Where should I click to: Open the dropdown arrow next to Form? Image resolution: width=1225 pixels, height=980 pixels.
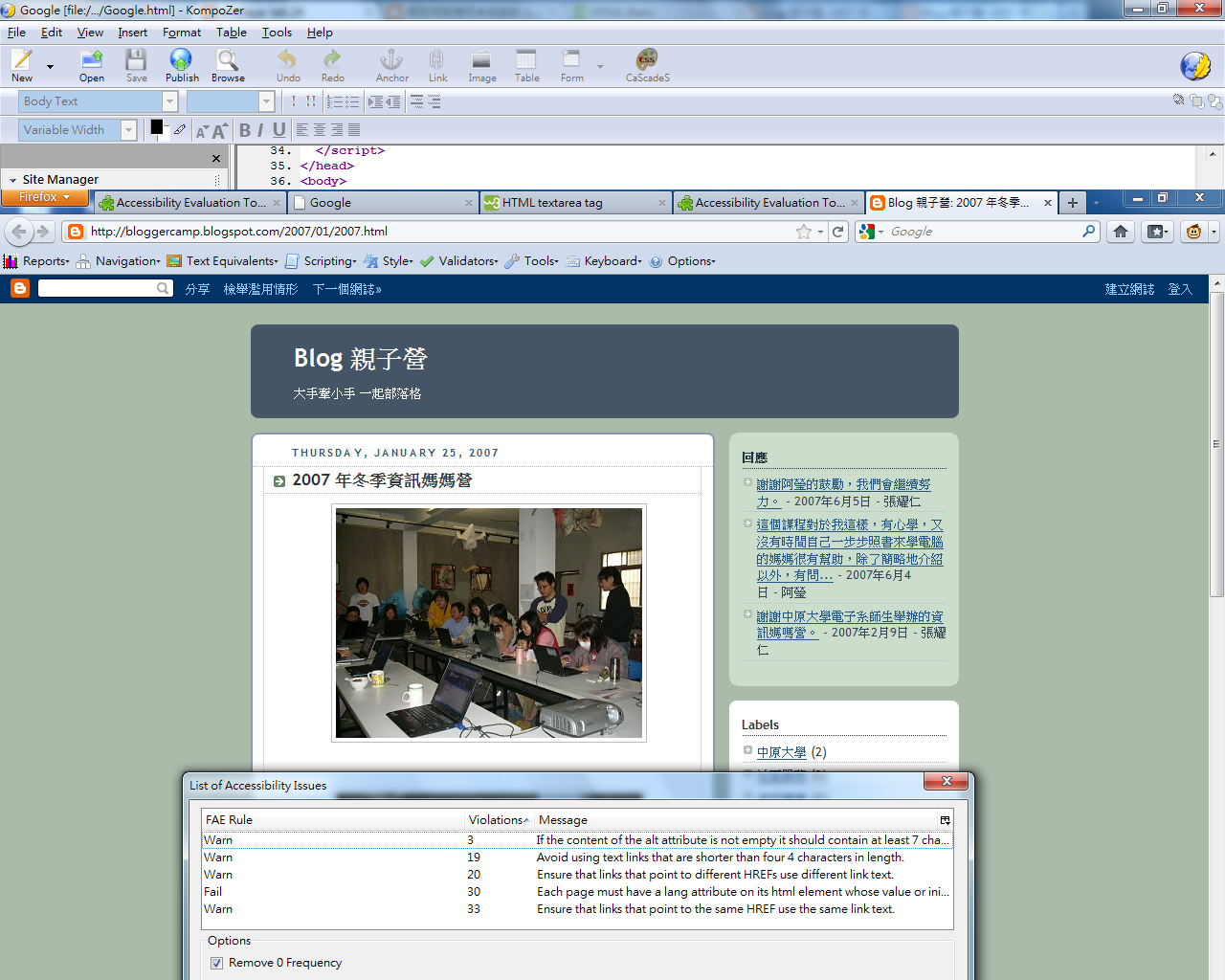600,67
